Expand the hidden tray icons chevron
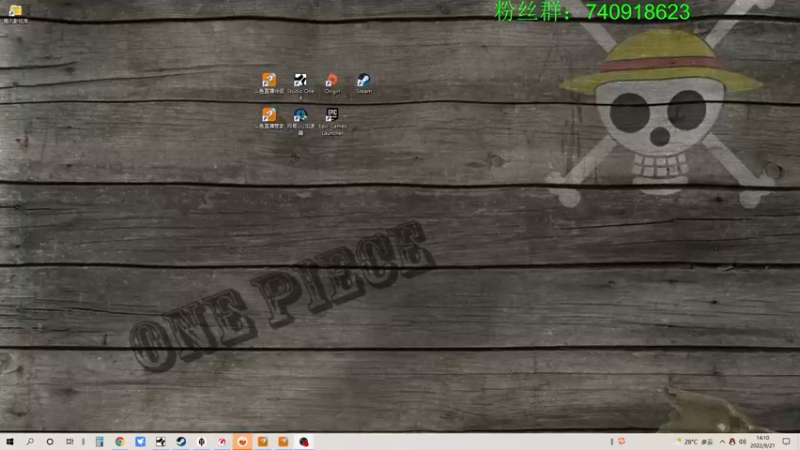The width and height of the screenshot is (800, 450). (722, 441)
